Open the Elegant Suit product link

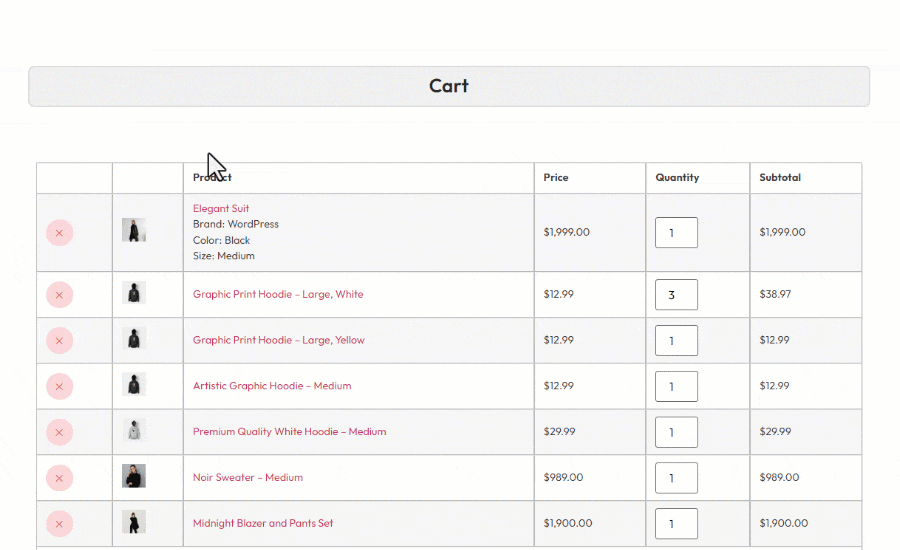point(221,209)
